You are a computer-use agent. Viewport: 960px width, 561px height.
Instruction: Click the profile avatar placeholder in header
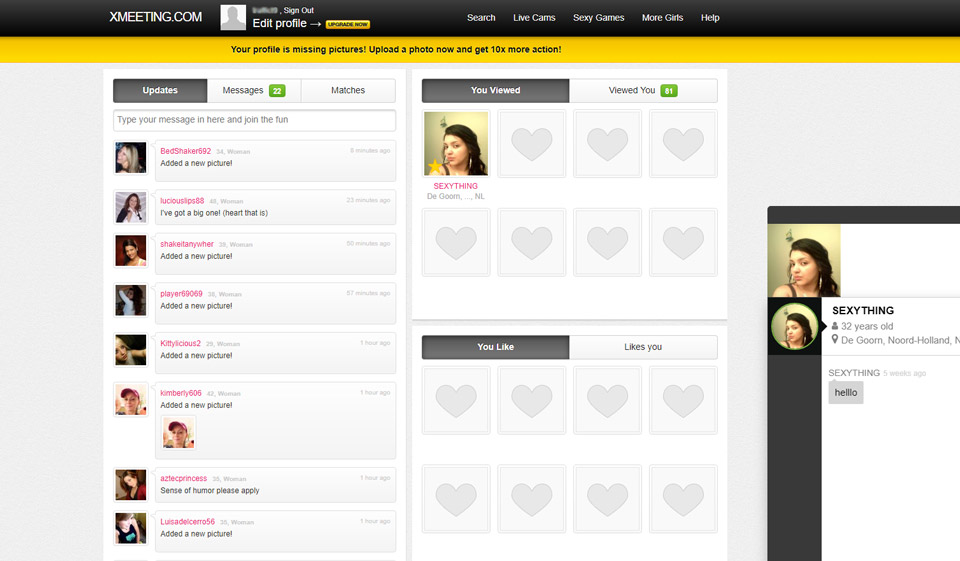point(233,17)
